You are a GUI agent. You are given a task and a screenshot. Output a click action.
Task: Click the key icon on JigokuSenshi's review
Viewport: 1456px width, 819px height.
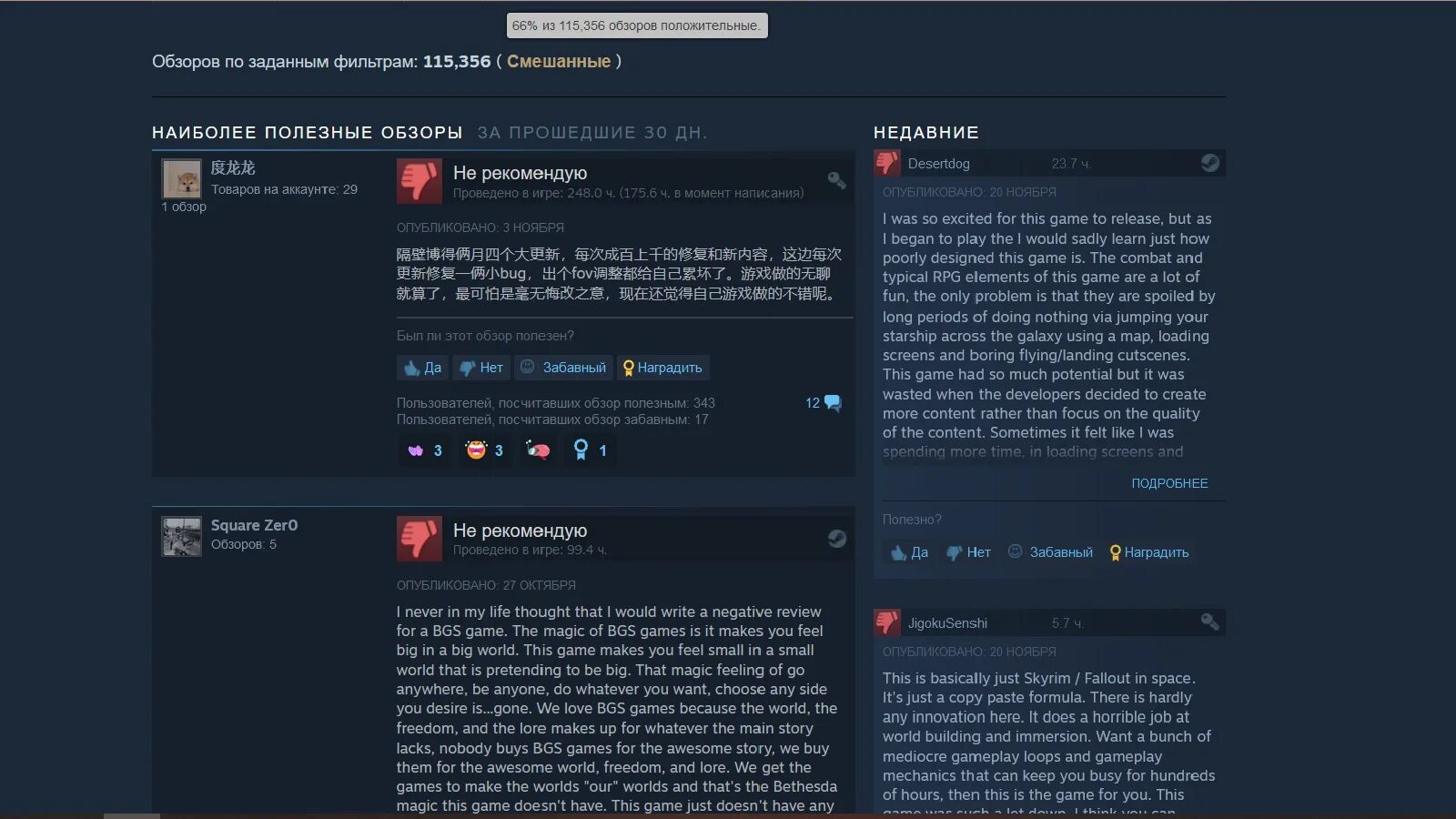(x=1209, y=622)
